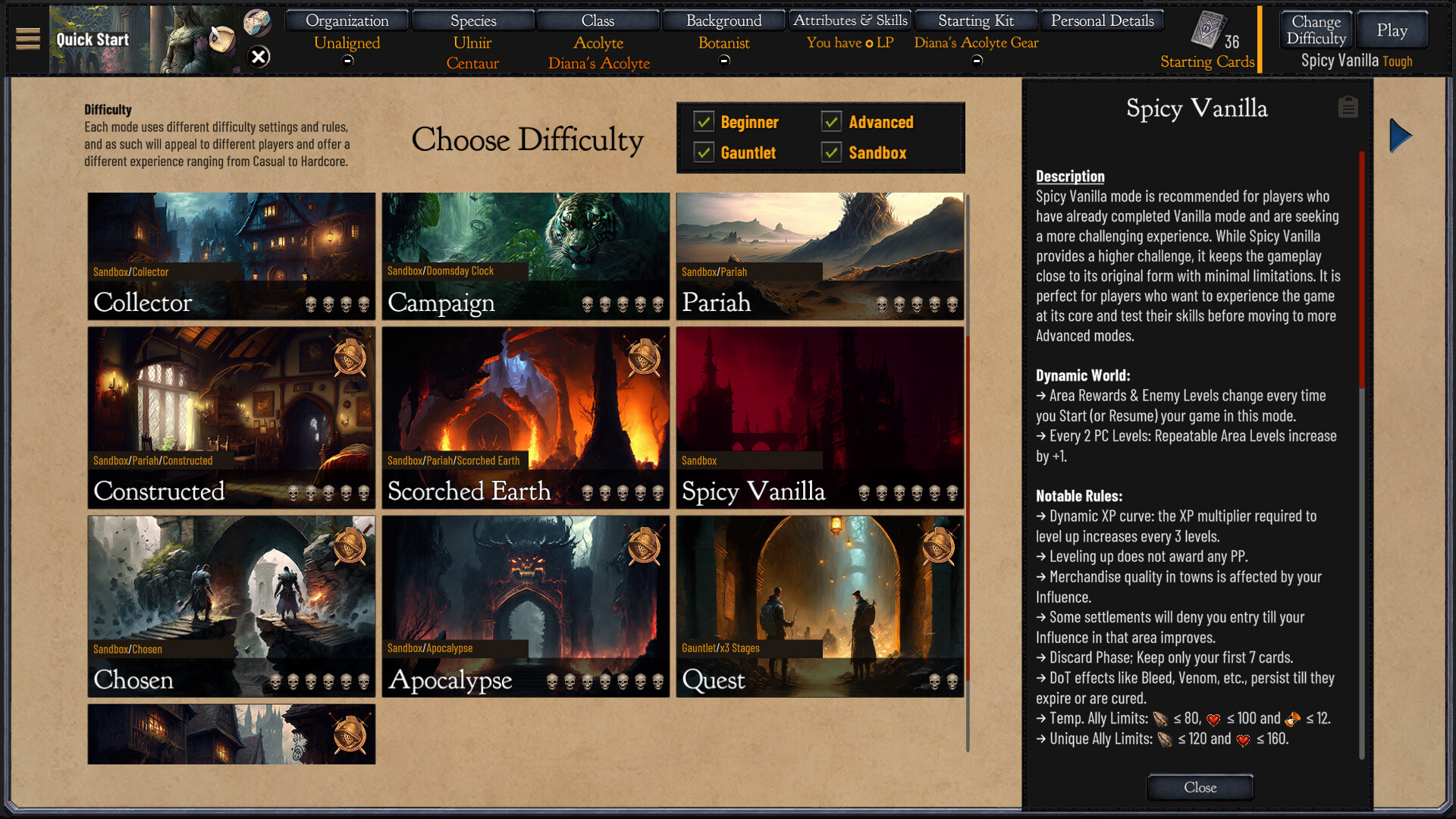This screenshot has width=1456, height=819.
Task: Disable the Gauntlet checkbox
Action: 704,152
